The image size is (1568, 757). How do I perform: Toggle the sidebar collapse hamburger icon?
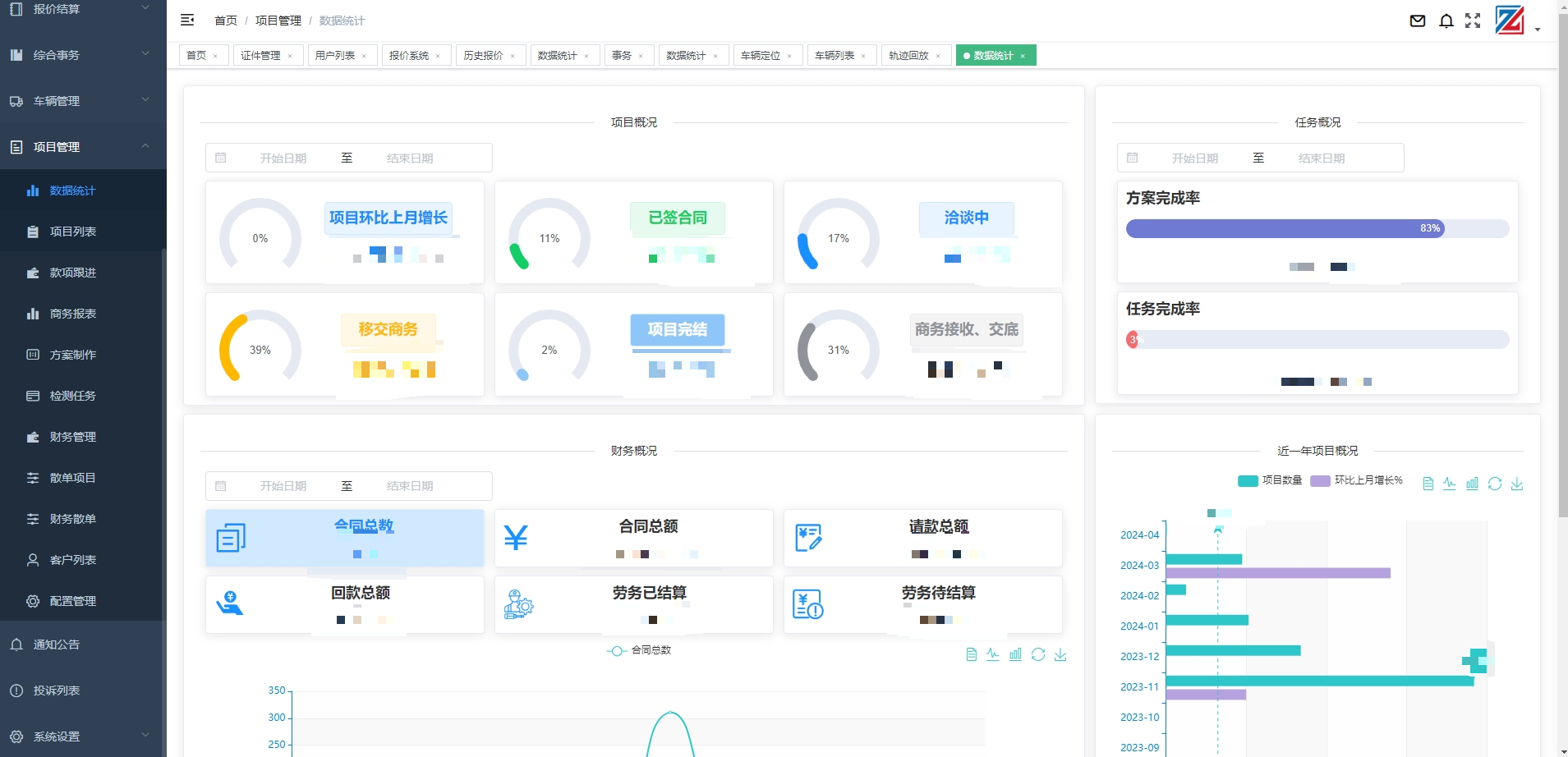187,20
